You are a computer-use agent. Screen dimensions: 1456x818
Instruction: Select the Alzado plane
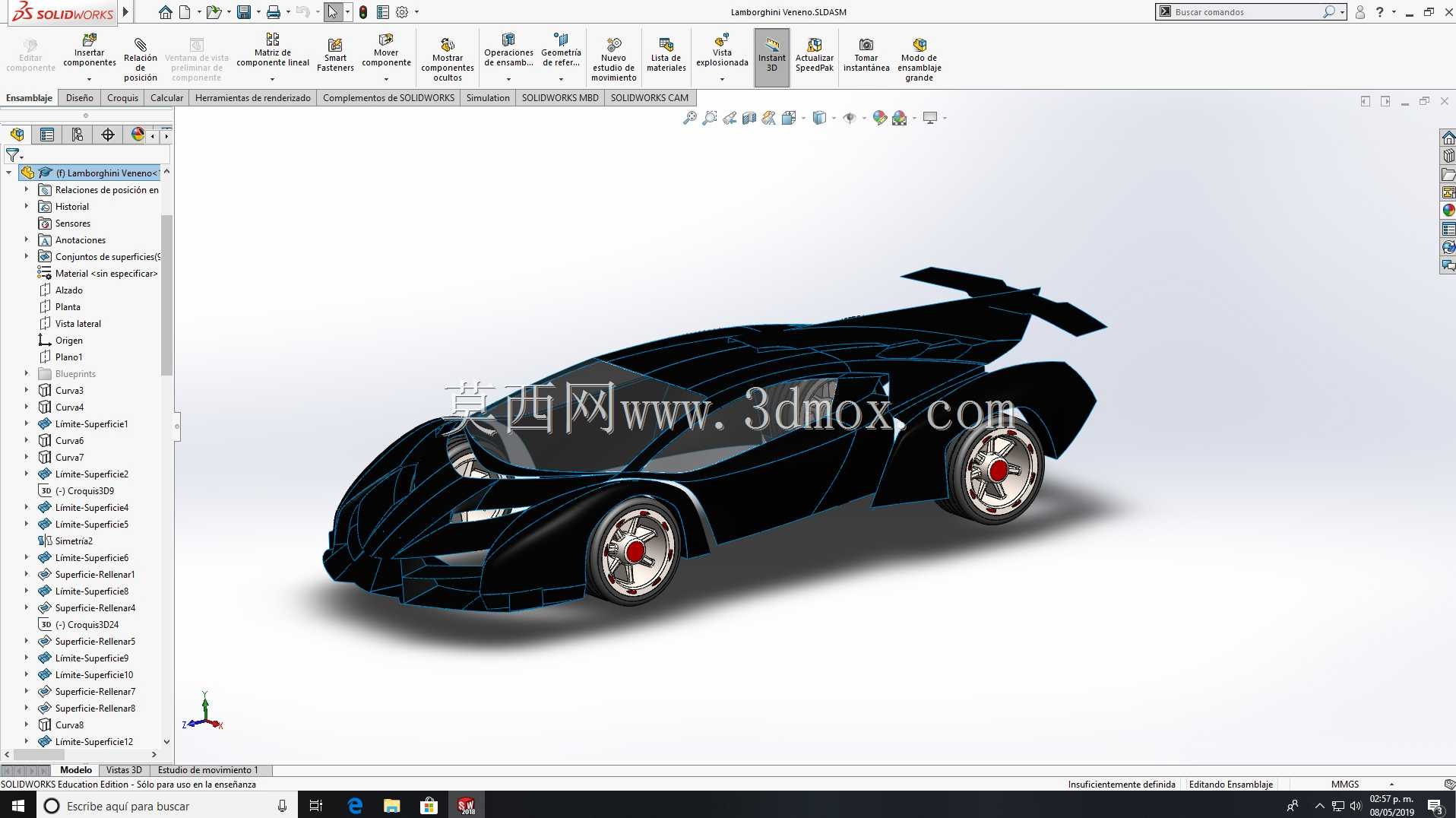[x=69, y=290]
